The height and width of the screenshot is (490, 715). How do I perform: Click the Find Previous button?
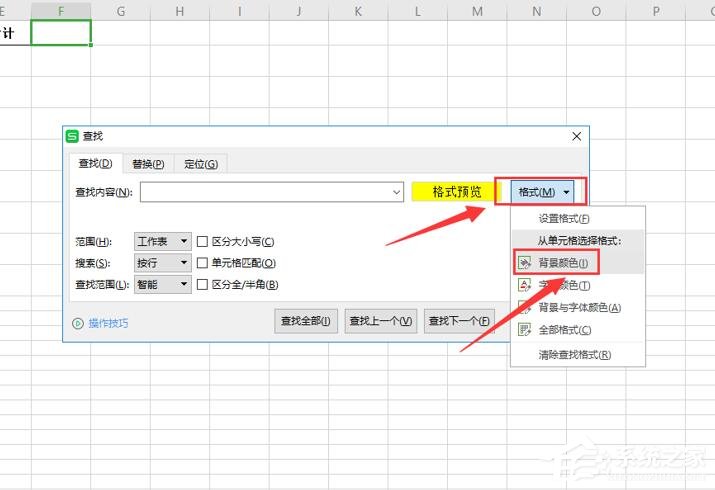[381, 321]
